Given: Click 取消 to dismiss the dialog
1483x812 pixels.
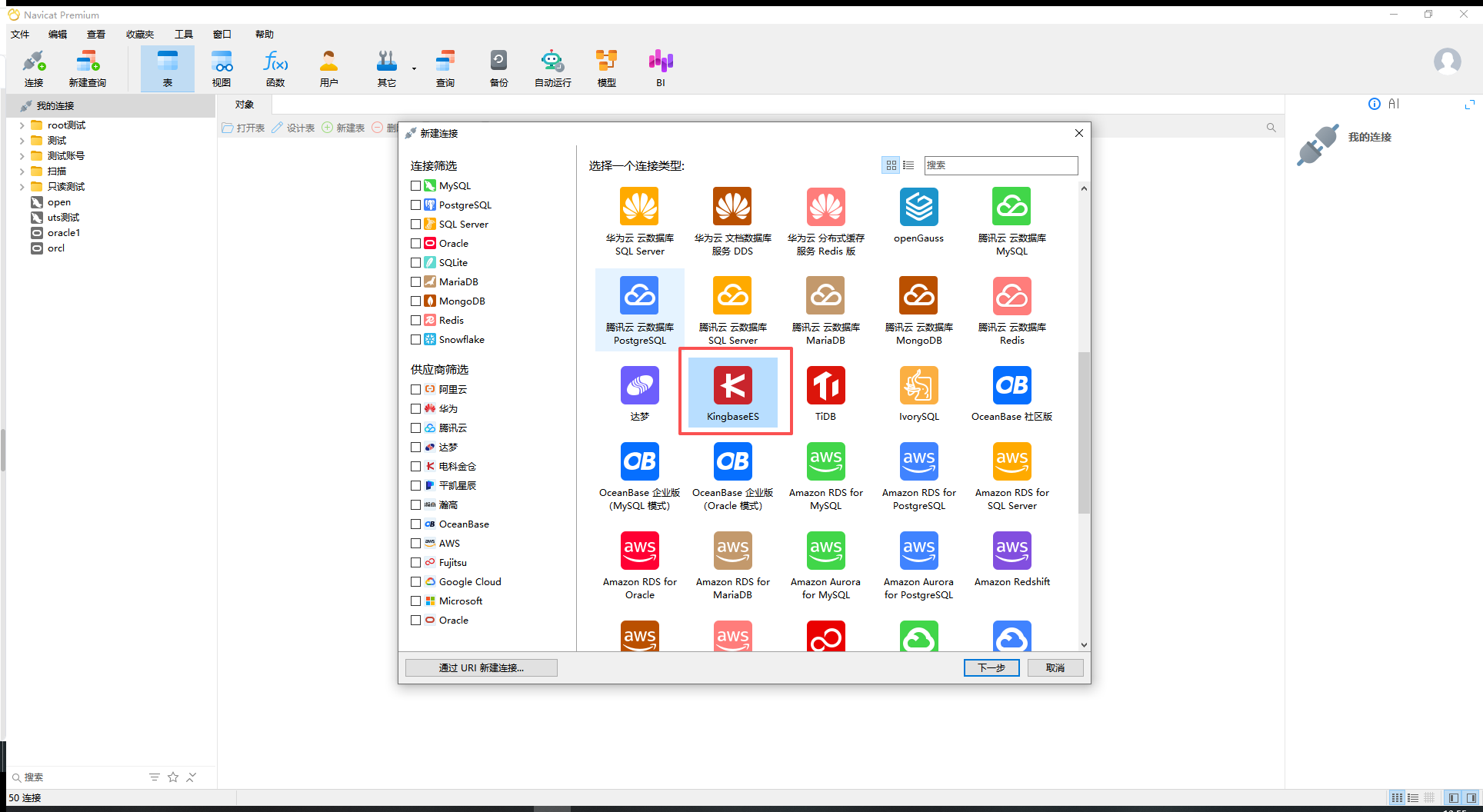Looking at the screenshot, I should click(1055, 667).
